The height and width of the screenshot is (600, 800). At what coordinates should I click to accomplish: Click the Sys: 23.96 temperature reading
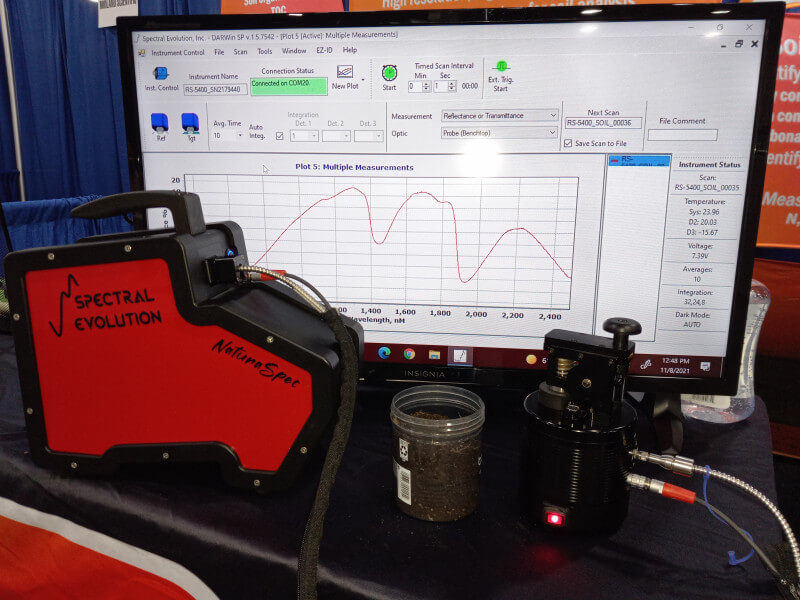704,212
